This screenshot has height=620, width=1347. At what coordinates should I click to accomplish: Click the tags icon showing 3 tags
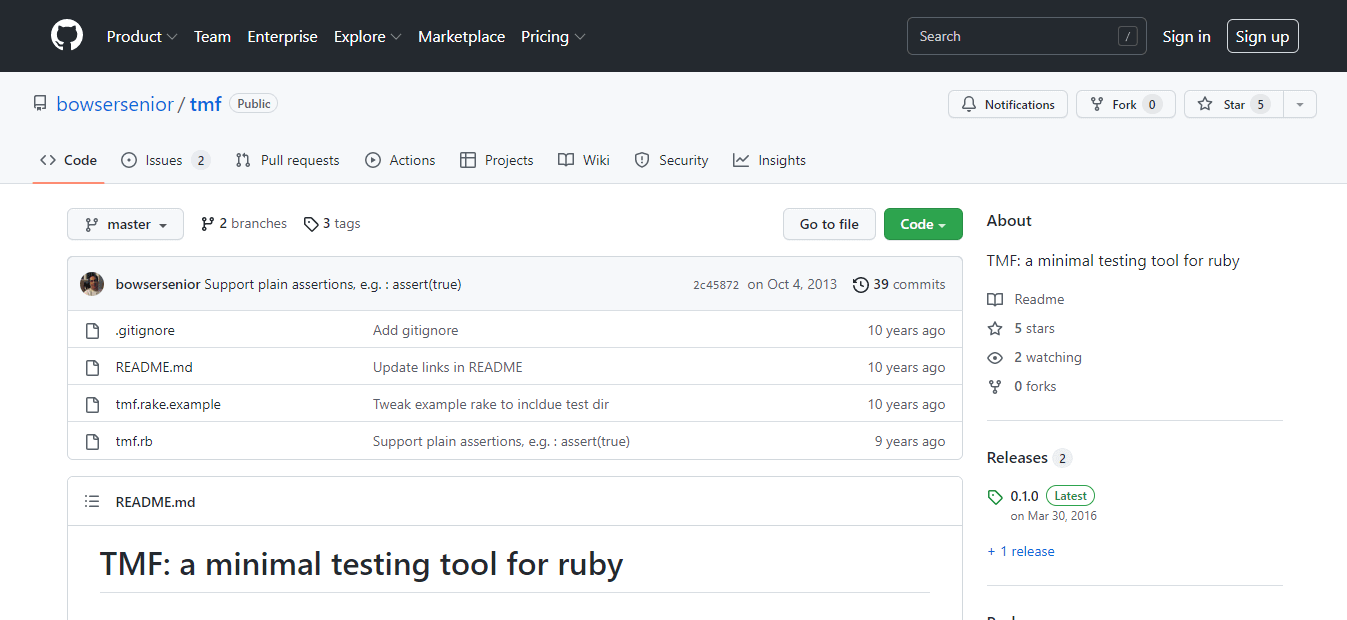tap(311, 224)
